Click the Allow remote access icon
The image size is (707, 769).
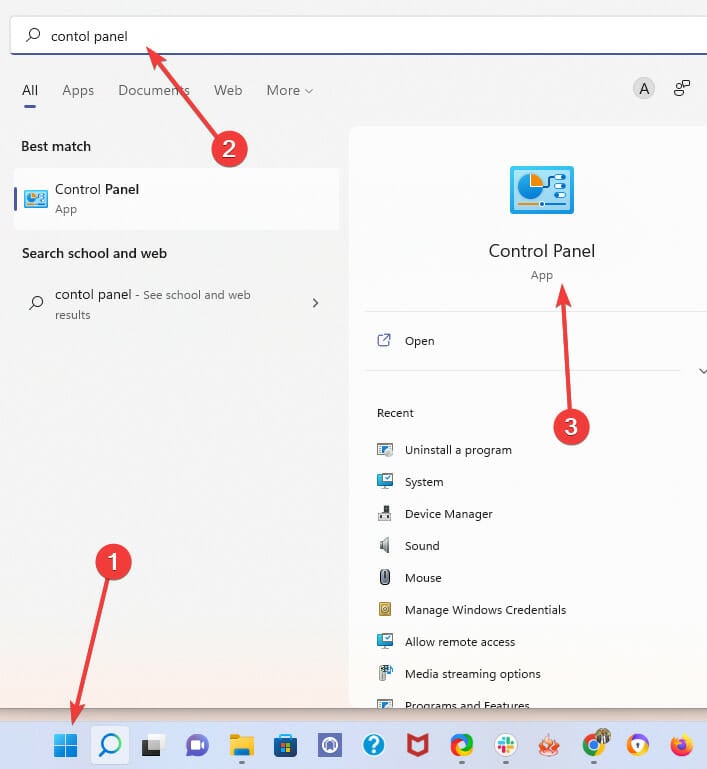385,641
